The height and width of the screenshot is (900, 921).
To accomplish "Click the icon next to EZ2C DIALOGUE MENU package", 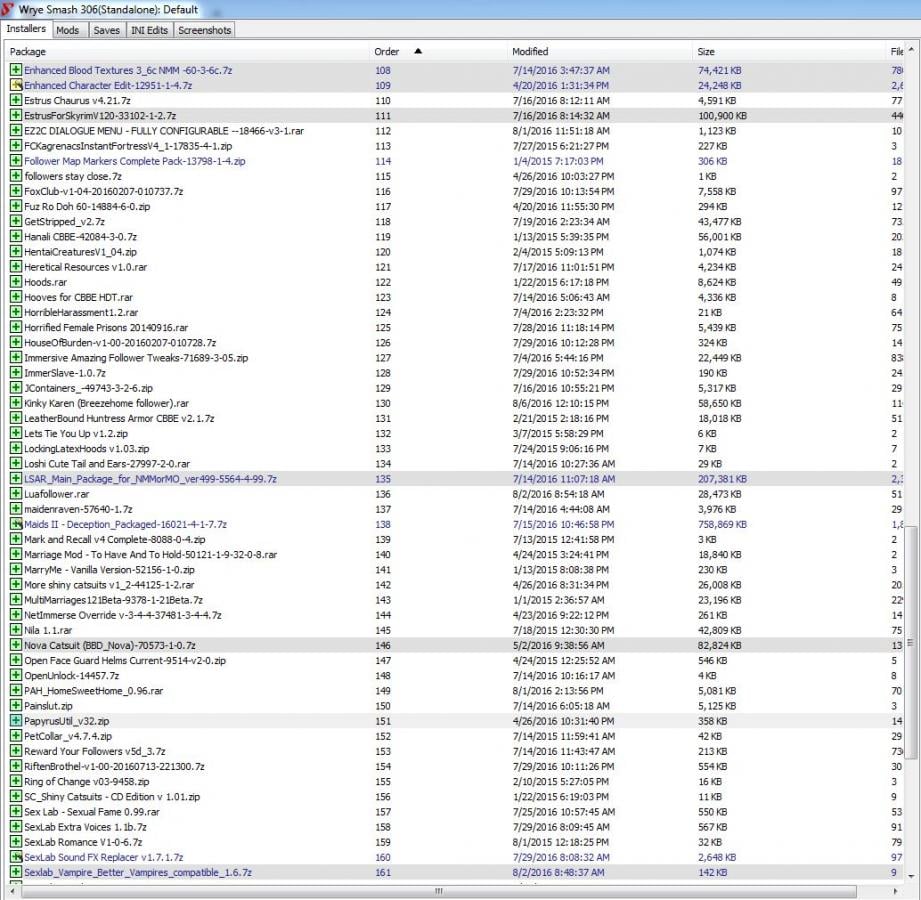I will (x=16, y=130).
